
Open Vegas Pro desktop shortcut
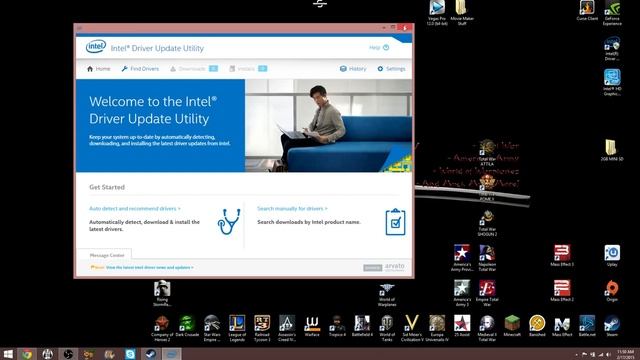(x=437, y=13)
